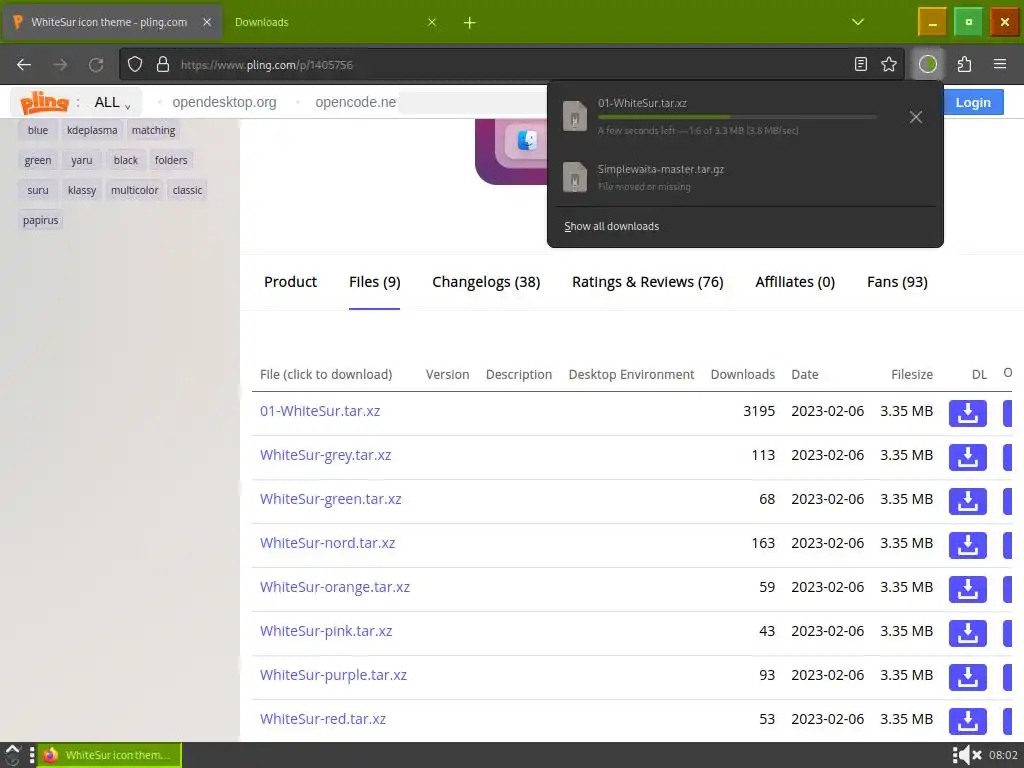Expand the ALL category dropdown
This screenshot has height=768, width=1024.
pyautogui.click(x=112, y=103)
